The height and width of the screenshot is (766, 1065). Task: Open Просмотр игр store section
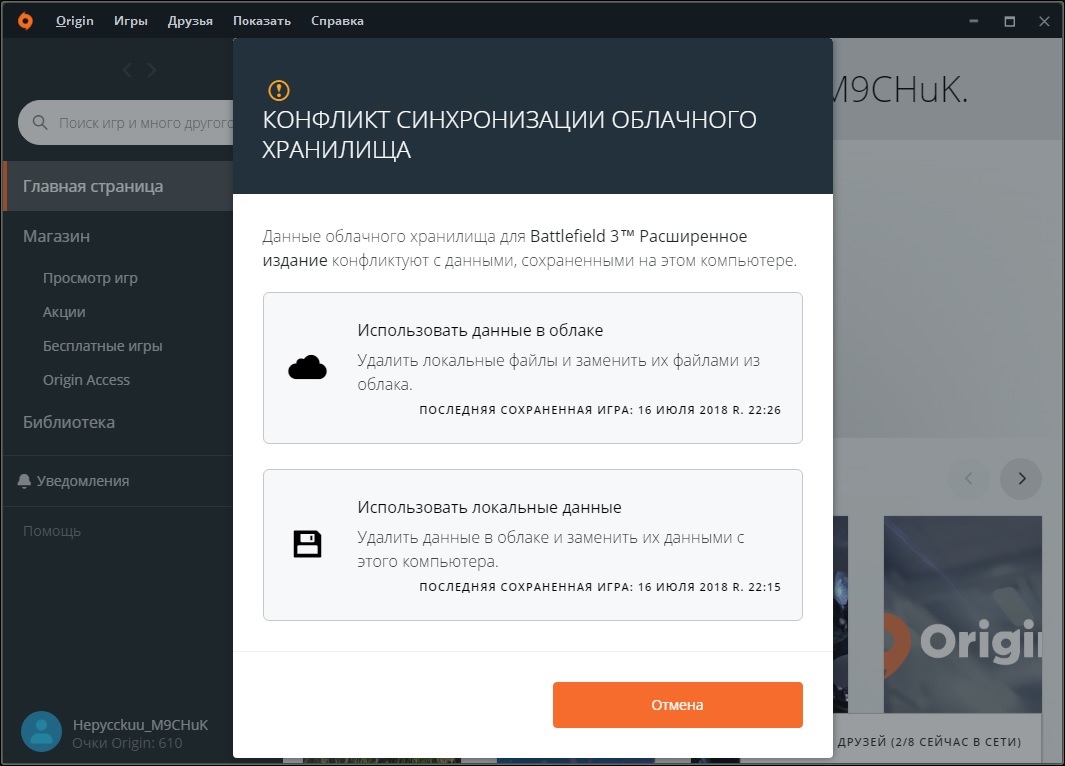90,278
